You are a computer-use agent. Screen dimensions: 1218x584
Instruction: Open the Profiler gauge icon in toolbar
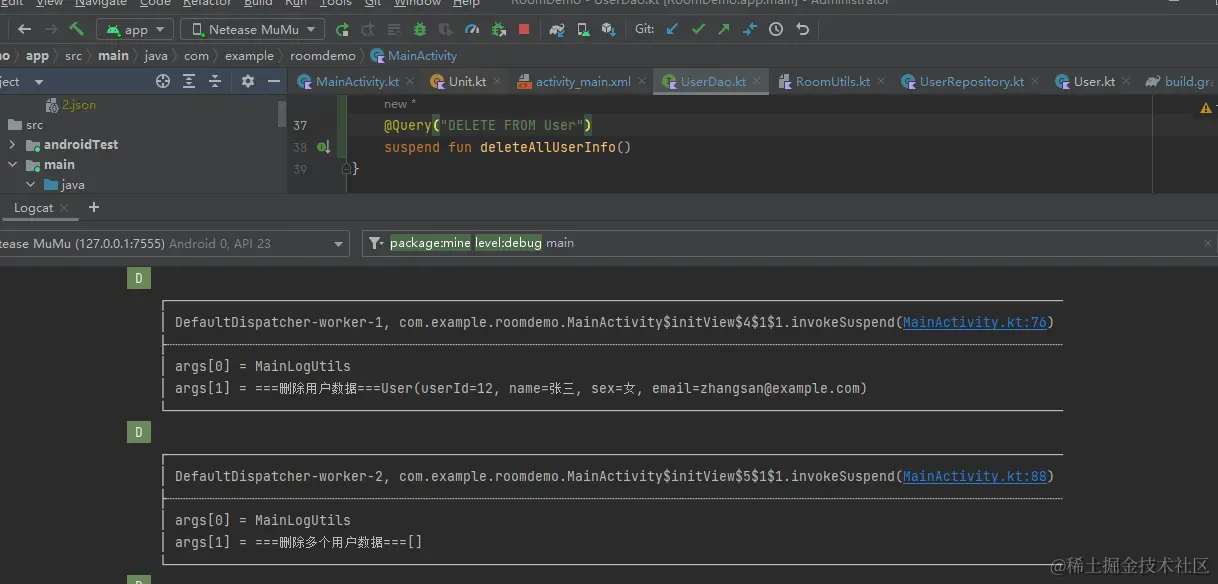click(472, 30)
